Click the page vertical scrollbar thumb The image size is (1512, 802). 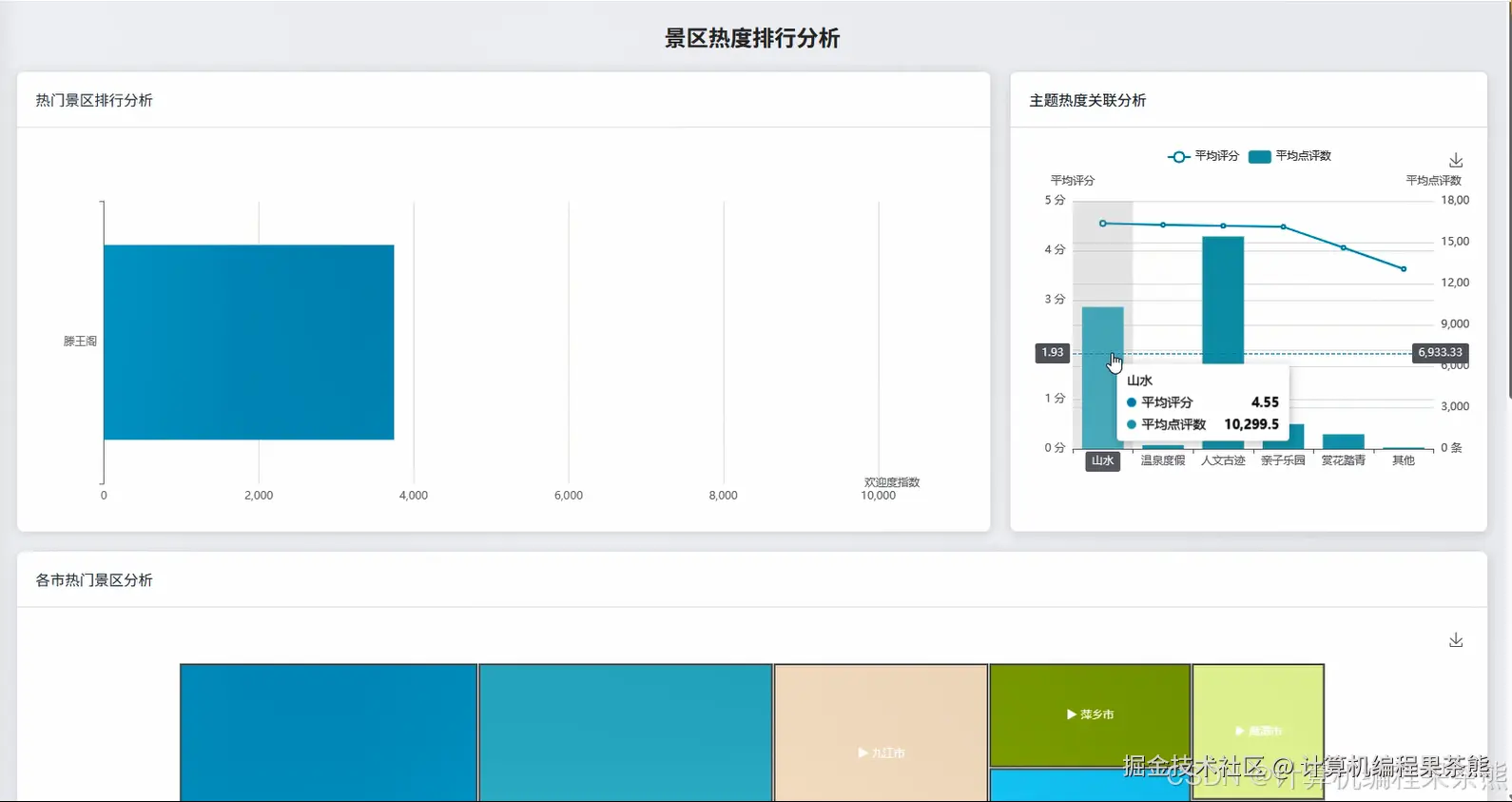click(x=1509, y=200)
